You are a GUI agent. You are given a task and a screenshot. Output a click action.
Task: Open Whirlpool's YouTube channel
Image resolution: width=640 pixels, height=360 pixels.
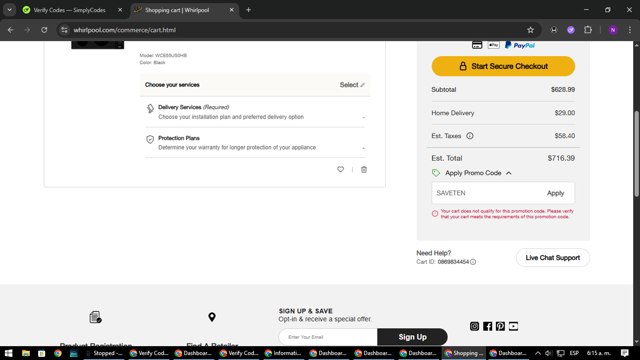513,326
